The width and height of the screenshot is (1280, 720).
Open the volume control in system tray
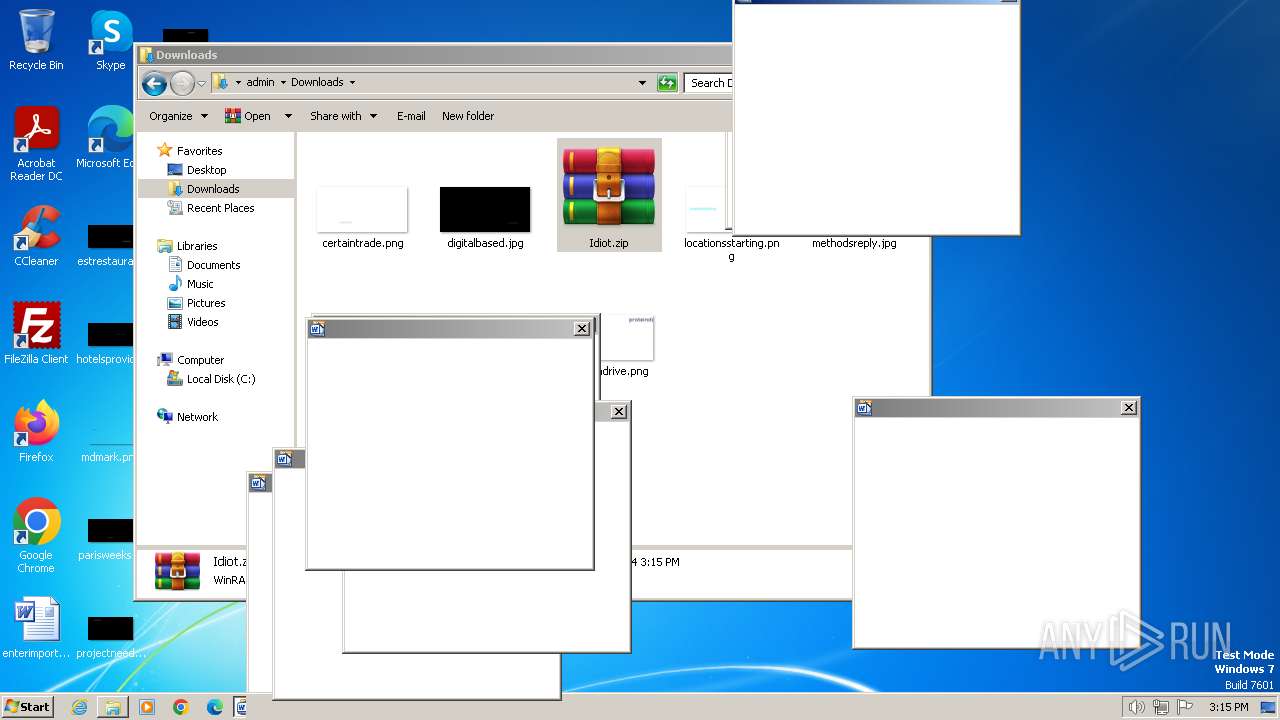tap(1136, 707)
